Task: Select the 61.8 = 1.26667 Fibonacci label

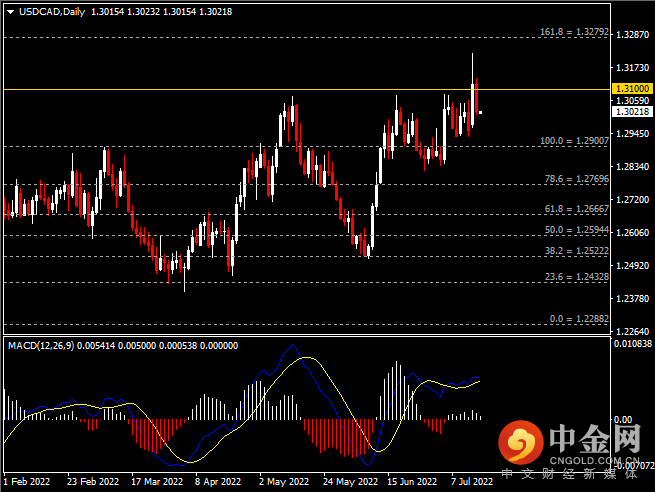Action: tap(576, 208)
